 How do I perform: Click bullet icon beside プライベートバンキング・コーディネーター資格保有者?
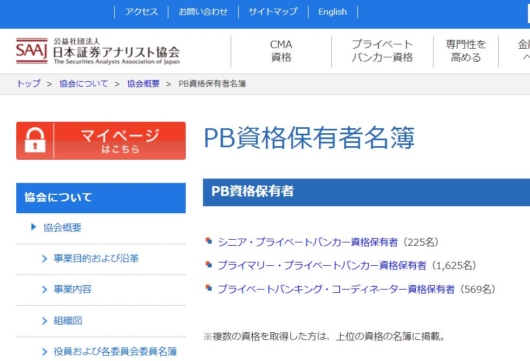[x=209, y=288]
